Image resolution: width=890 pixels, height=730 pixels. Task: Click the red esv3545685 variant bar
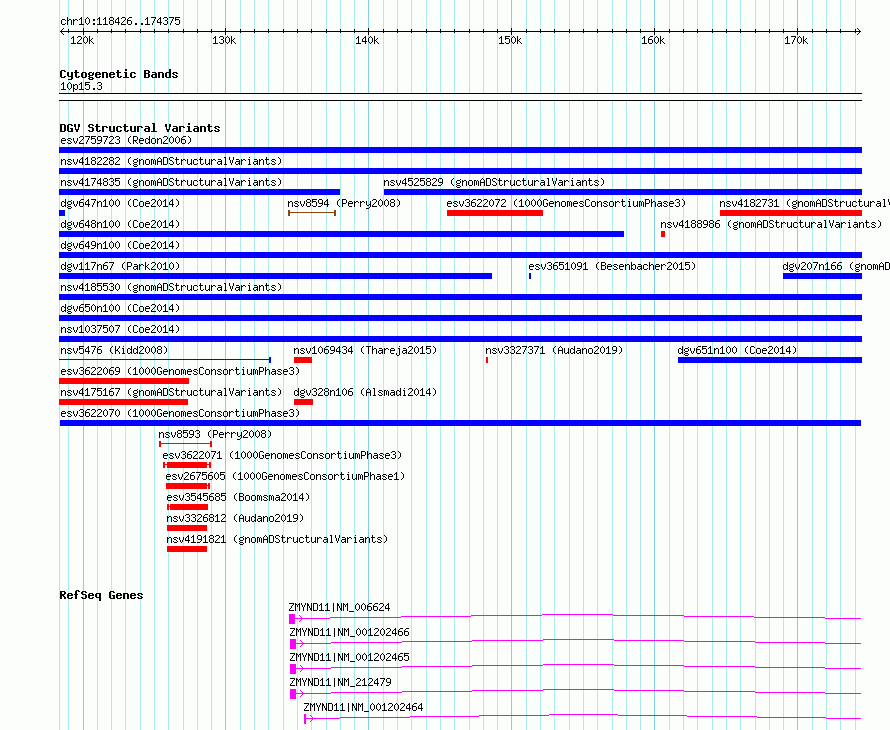188,507
